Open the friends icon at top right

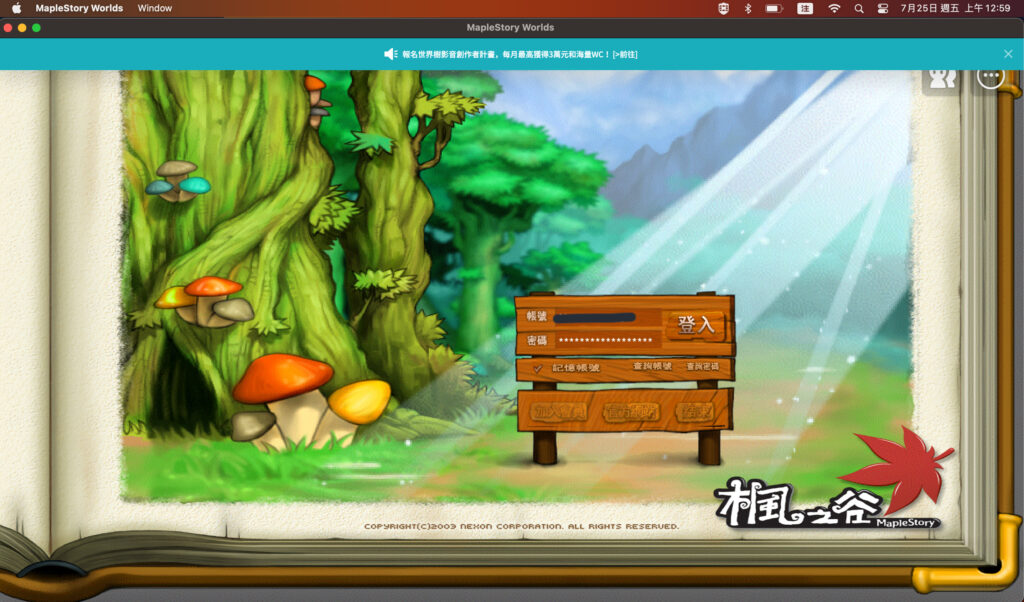[x=942, y=79]
